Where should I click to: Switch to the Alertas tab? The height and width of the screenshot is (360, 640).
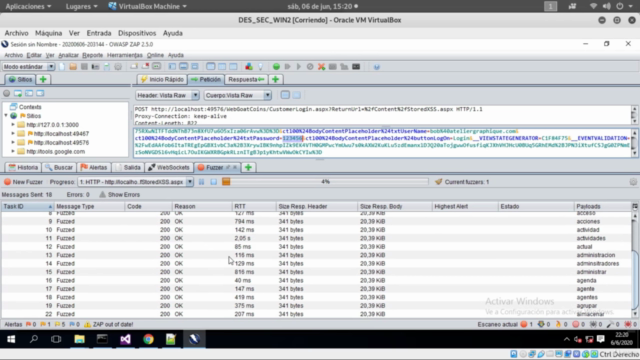coord(93,167)
